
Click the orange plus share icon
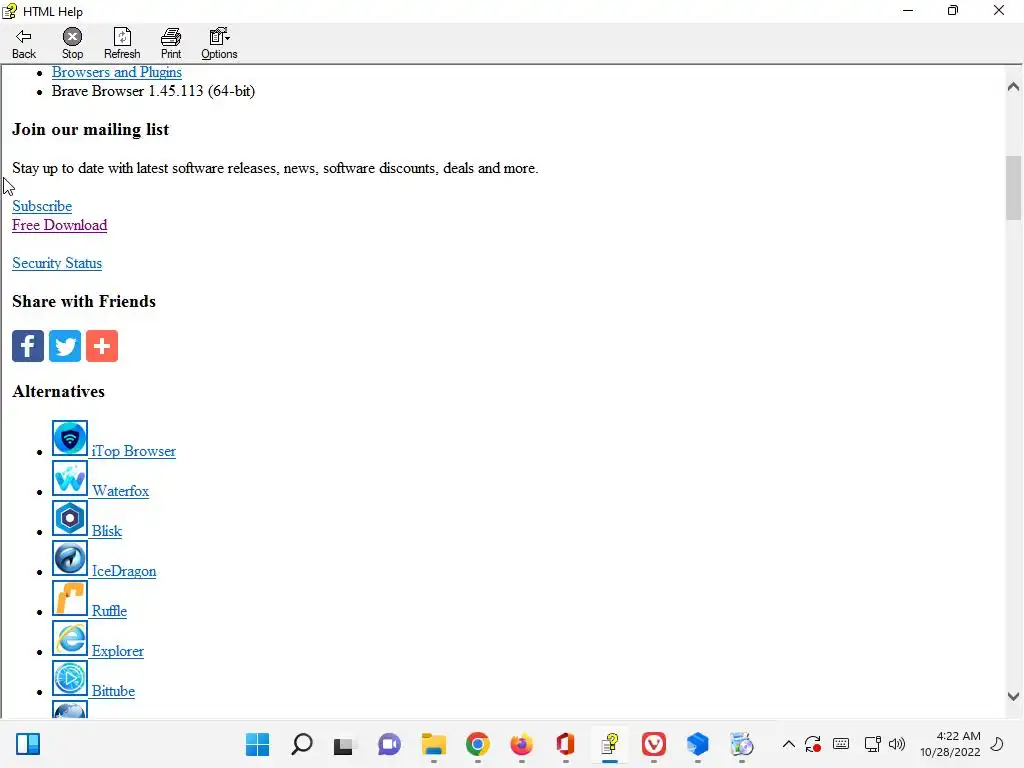click(x=102, y=346)
